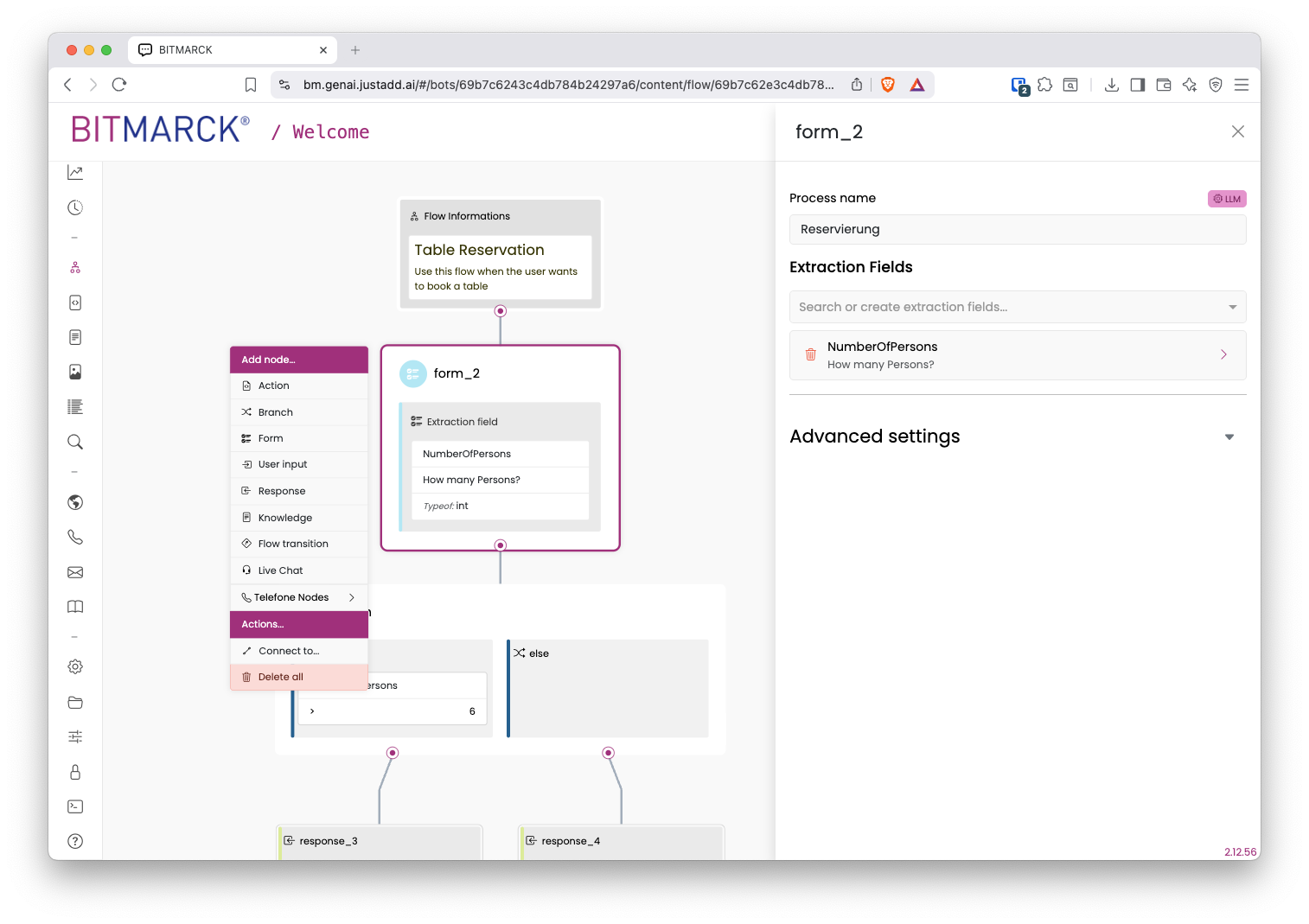1309x924 pixels.
Task: Close the BITMARCK browser tab
Action: click(323, 50)
